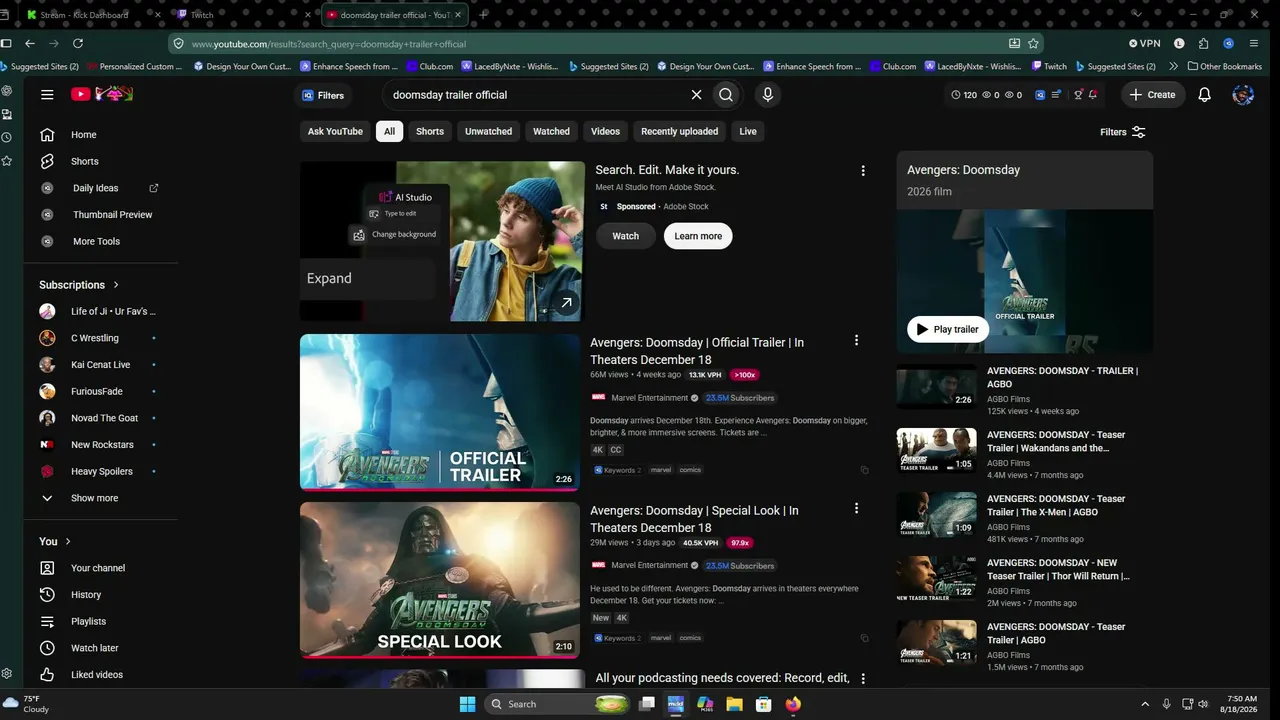Open the YouTube guide hamburger menu
1280x720 pixels.
point(47,94)
